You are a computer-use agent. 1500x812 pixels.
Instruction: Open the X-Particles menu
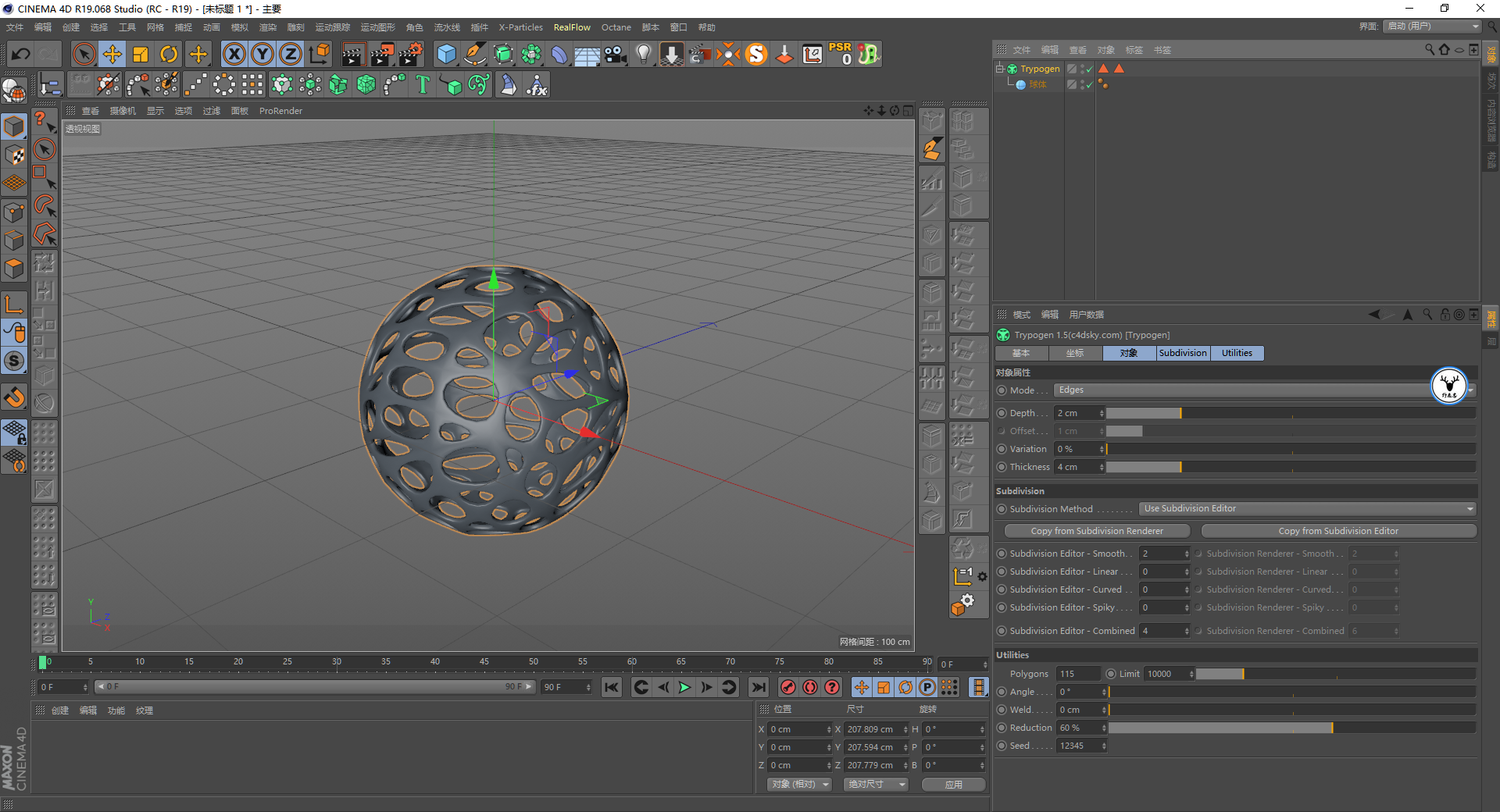[520, 27]
